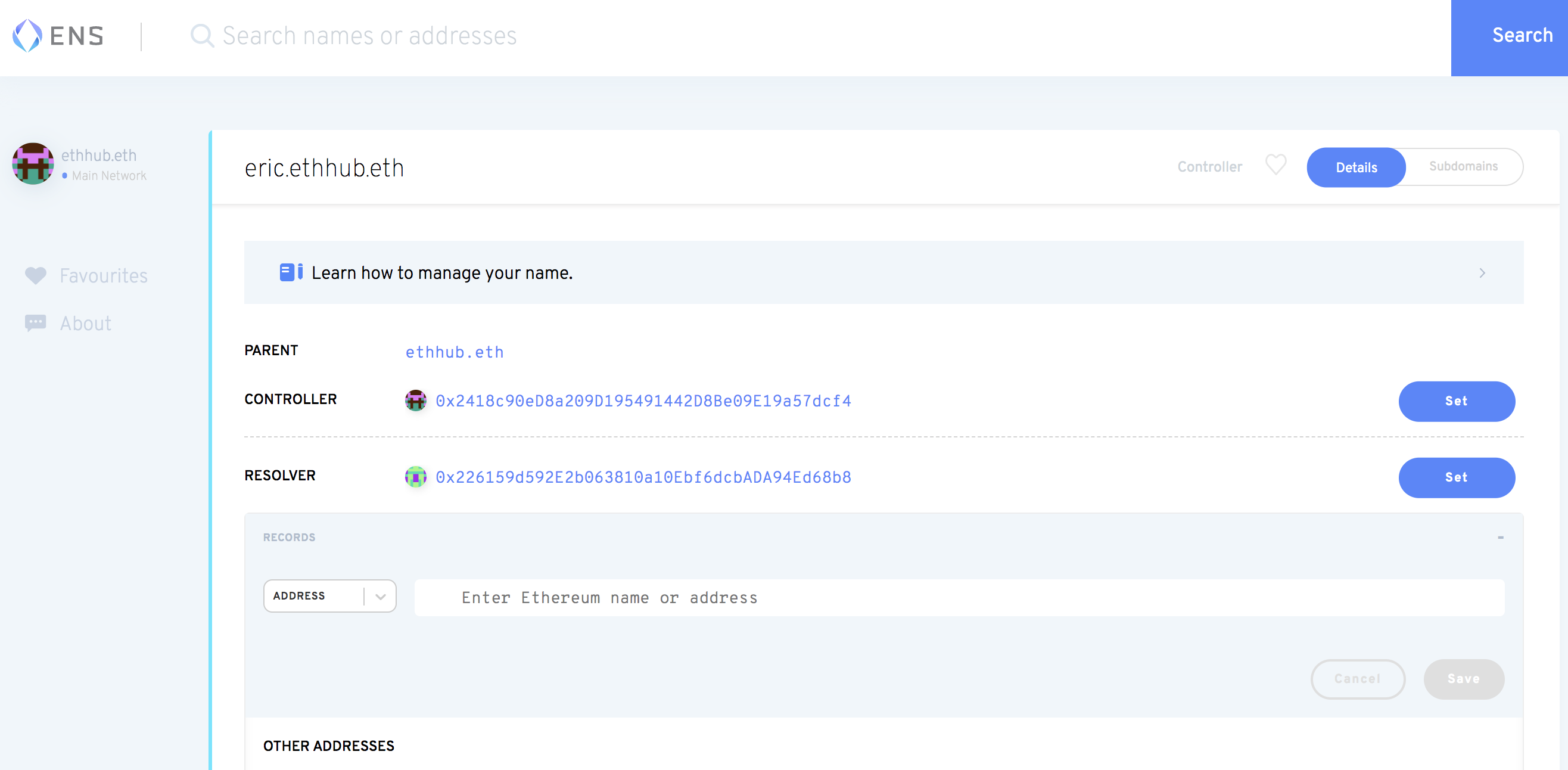The height and width of the screenshot is (770, 1568).
Task: Click the Ethereum name or address field
Action: (959, 597)
